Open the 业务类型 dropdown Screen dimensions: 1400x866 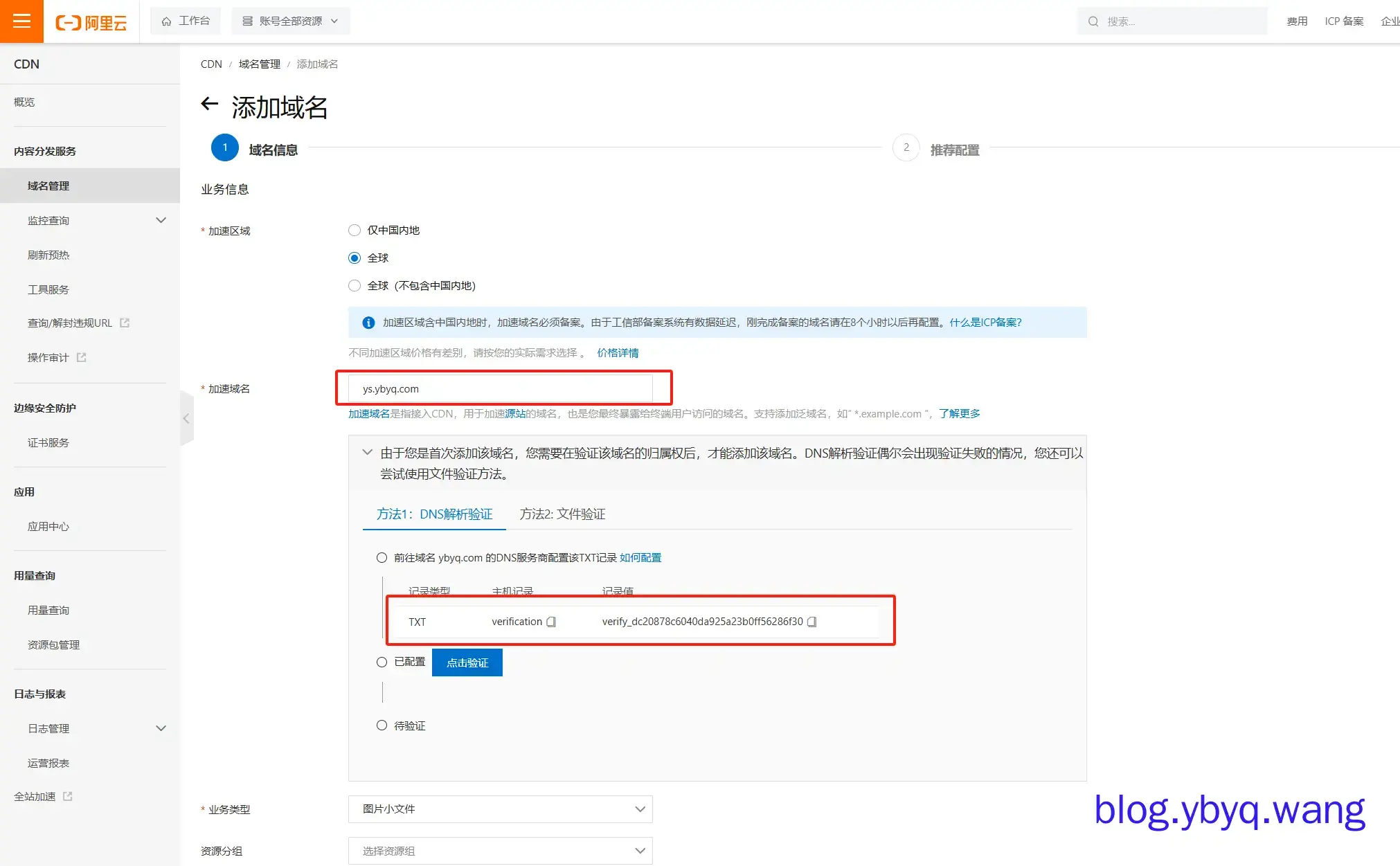[x=500, y=809]
